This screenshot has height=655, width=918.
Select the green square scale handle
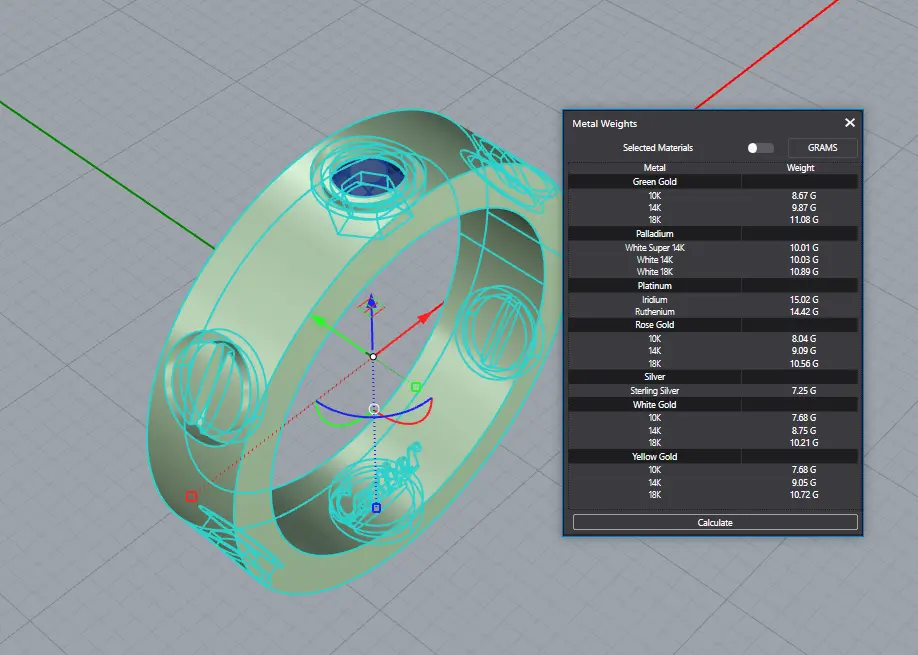point(416,387)
